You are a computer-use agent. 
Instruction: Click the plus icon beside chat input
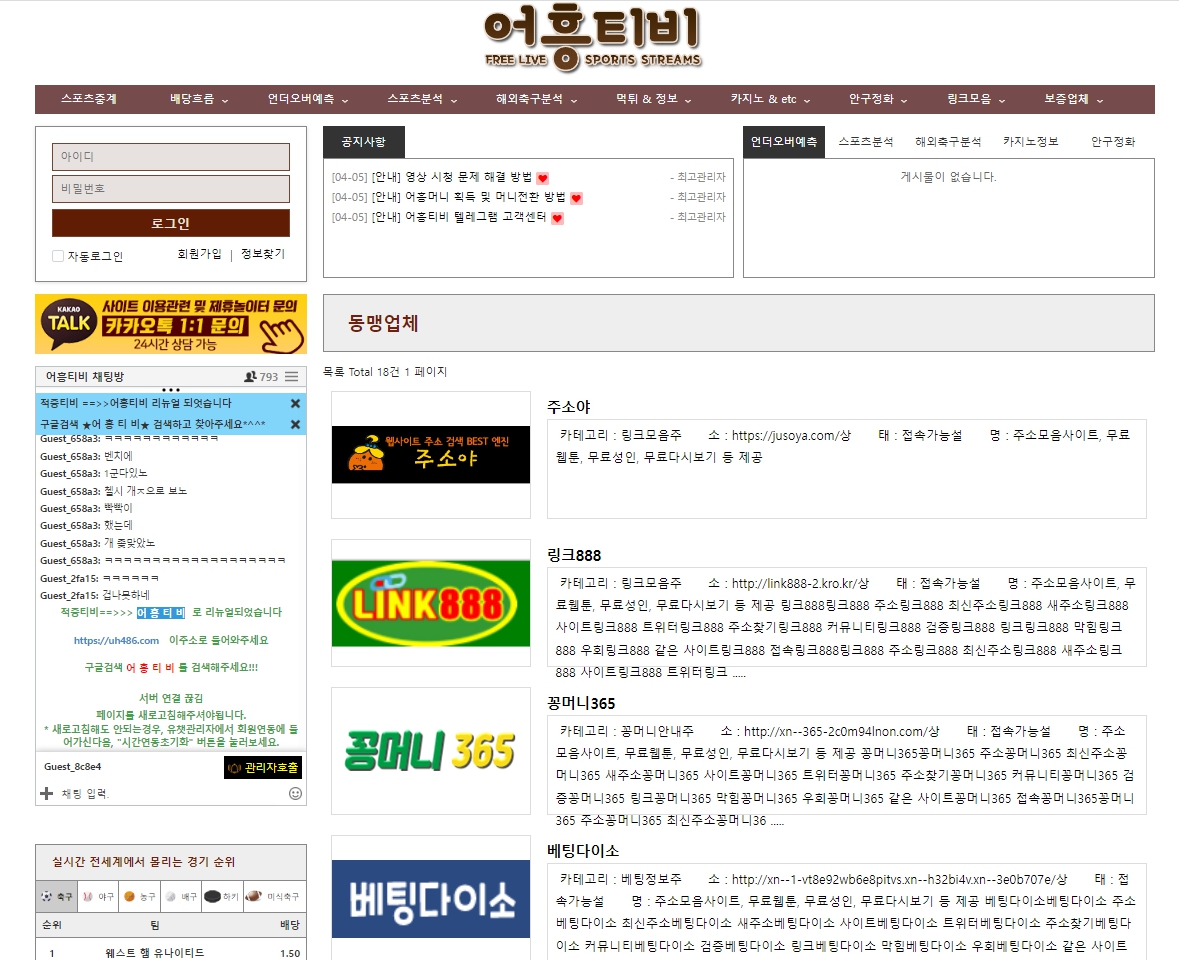pos(46,793)
